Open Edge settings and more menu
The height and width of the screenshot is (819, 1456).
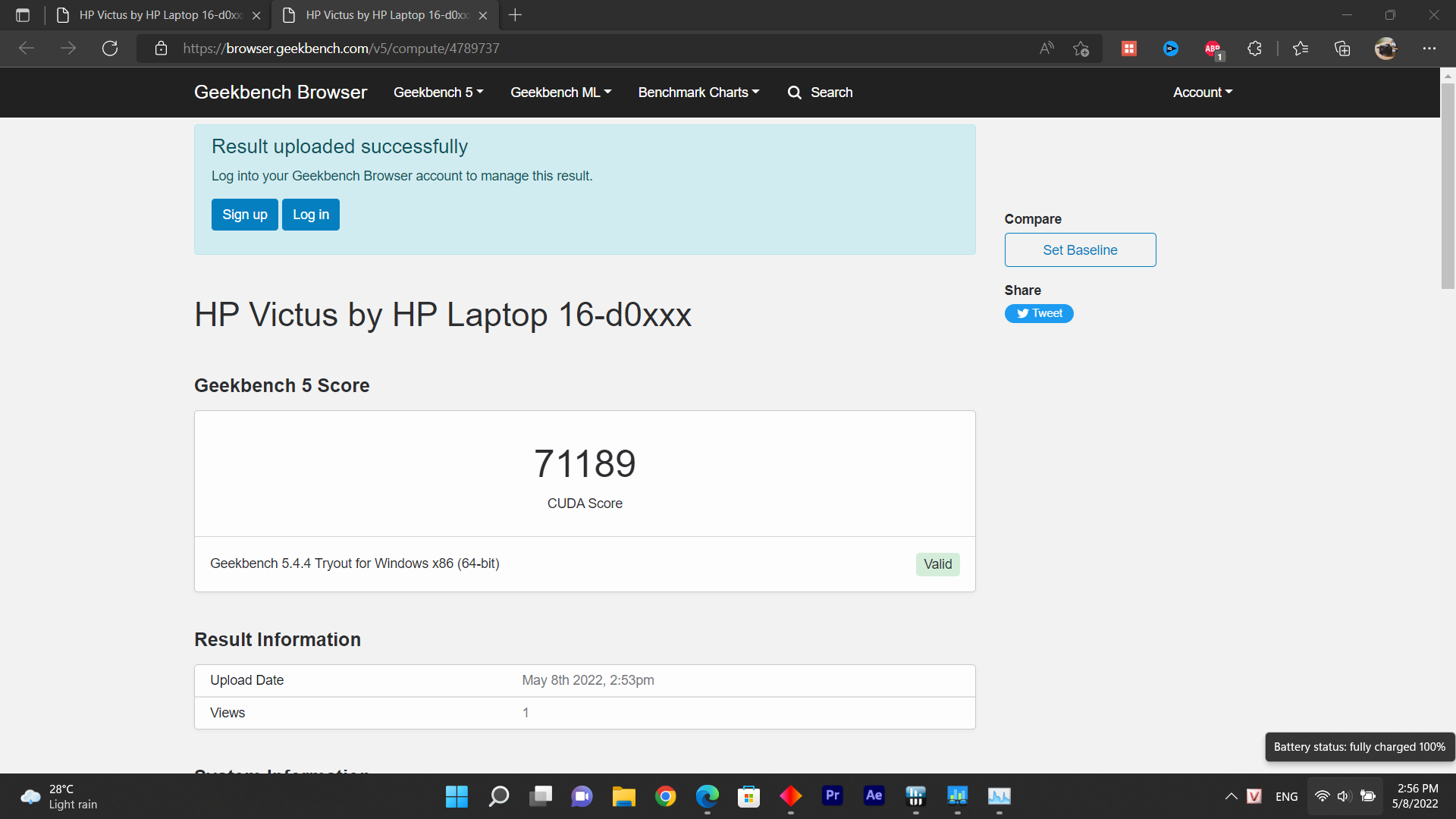pyautogui.click(x=1429, y=49)
